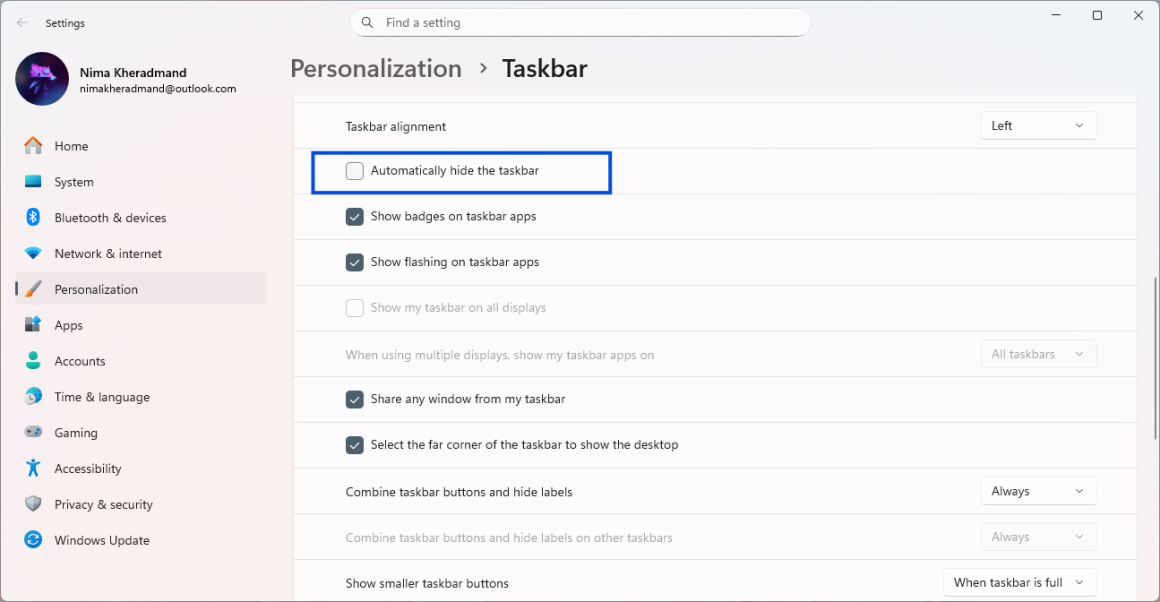1160x602 pixels.
Task: Open System settings via its monitor icon
Action: tap(34, 182)
